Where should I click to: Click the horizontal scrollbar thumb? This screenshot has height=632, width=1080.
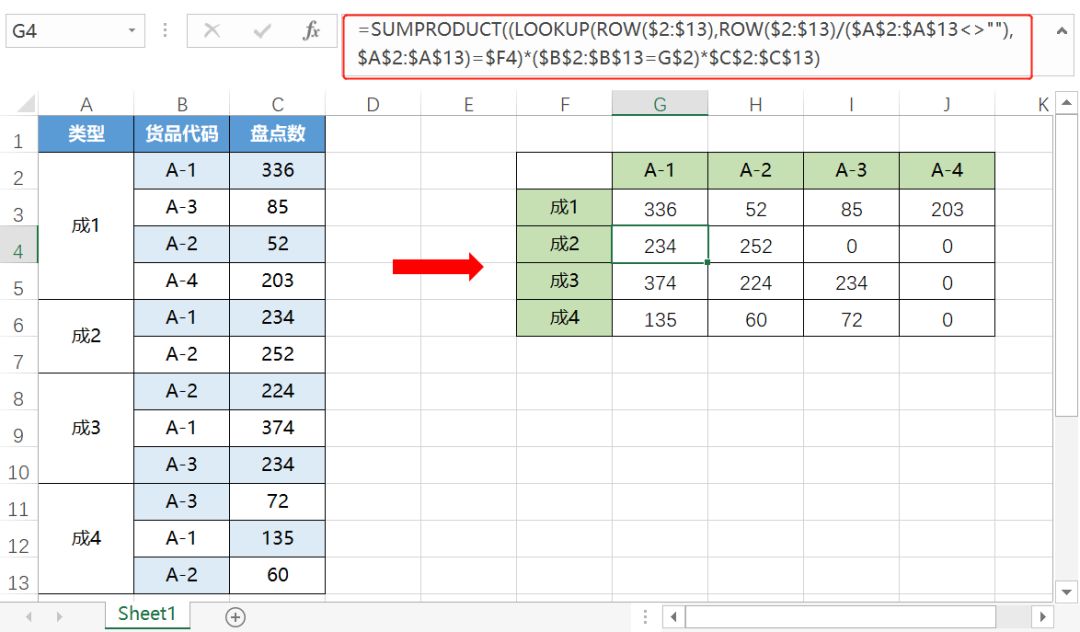click(840, 617)
